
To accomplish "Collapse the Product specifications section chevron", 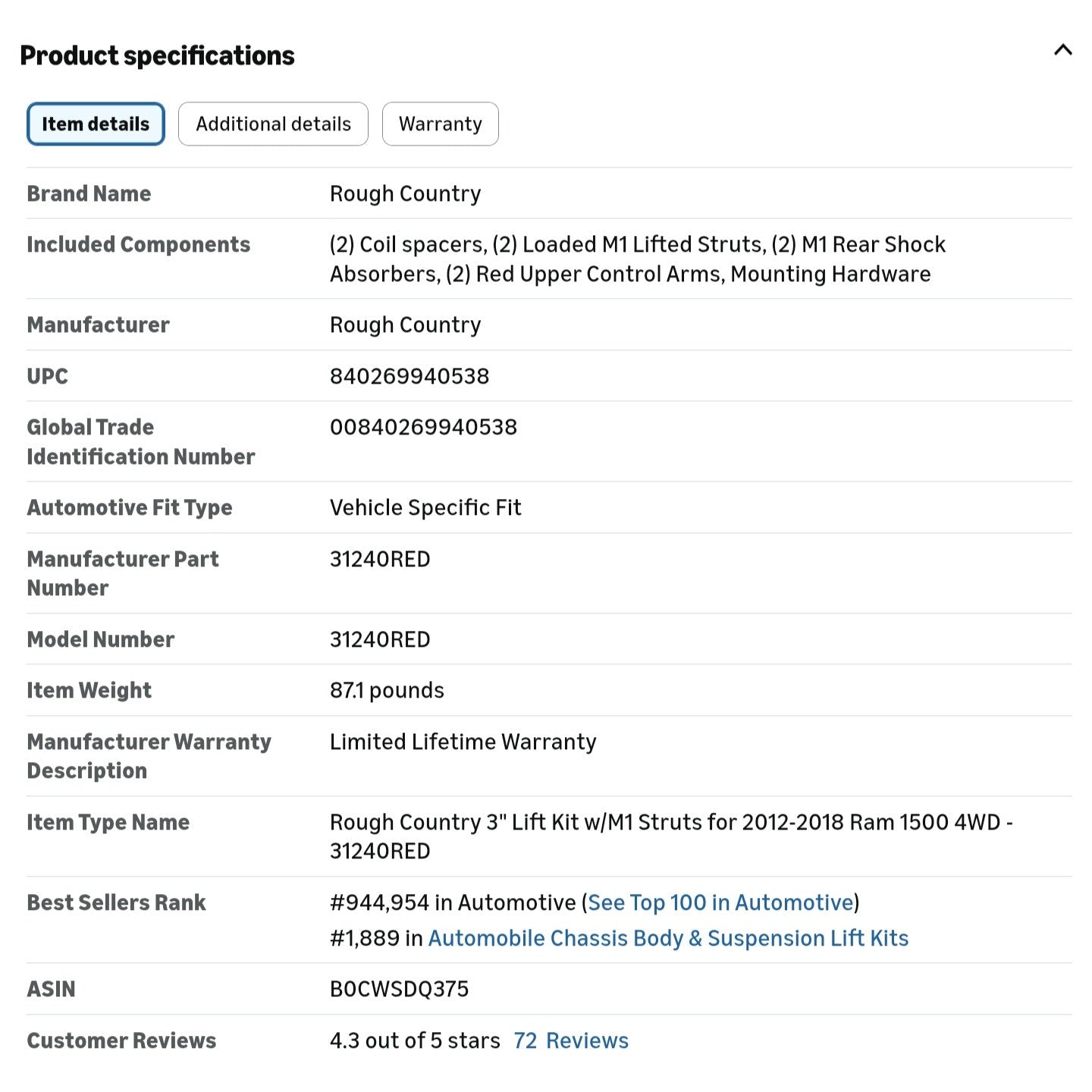I will [1062, 50].
